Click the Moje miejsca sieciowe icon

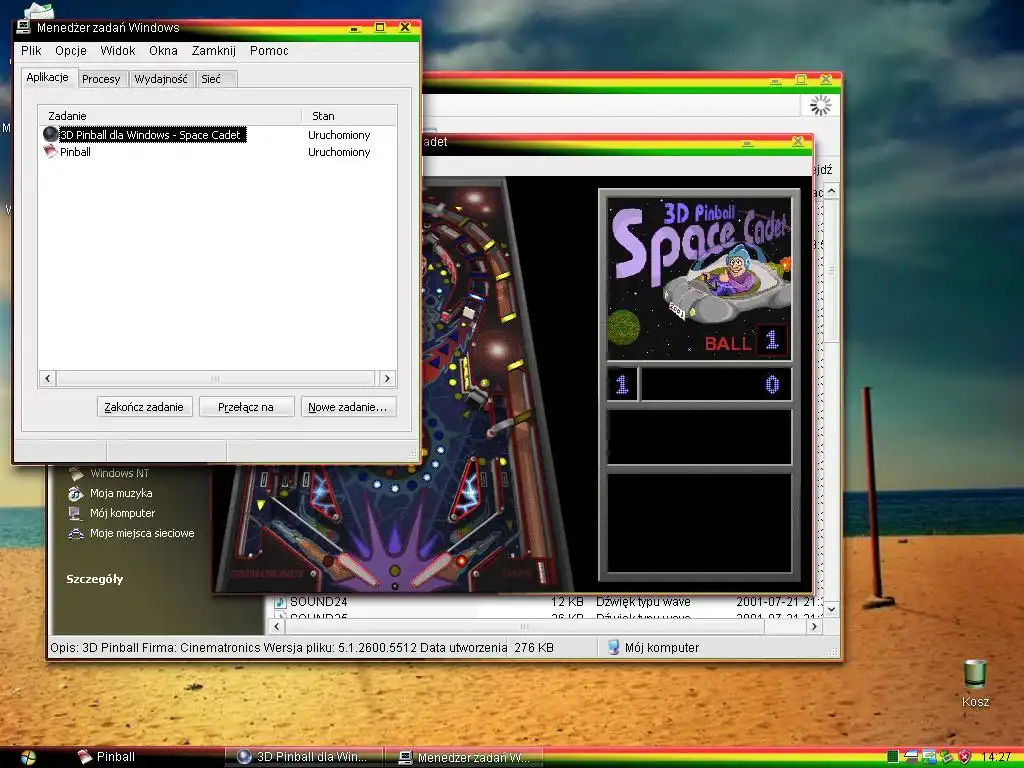tap(76, 533)
